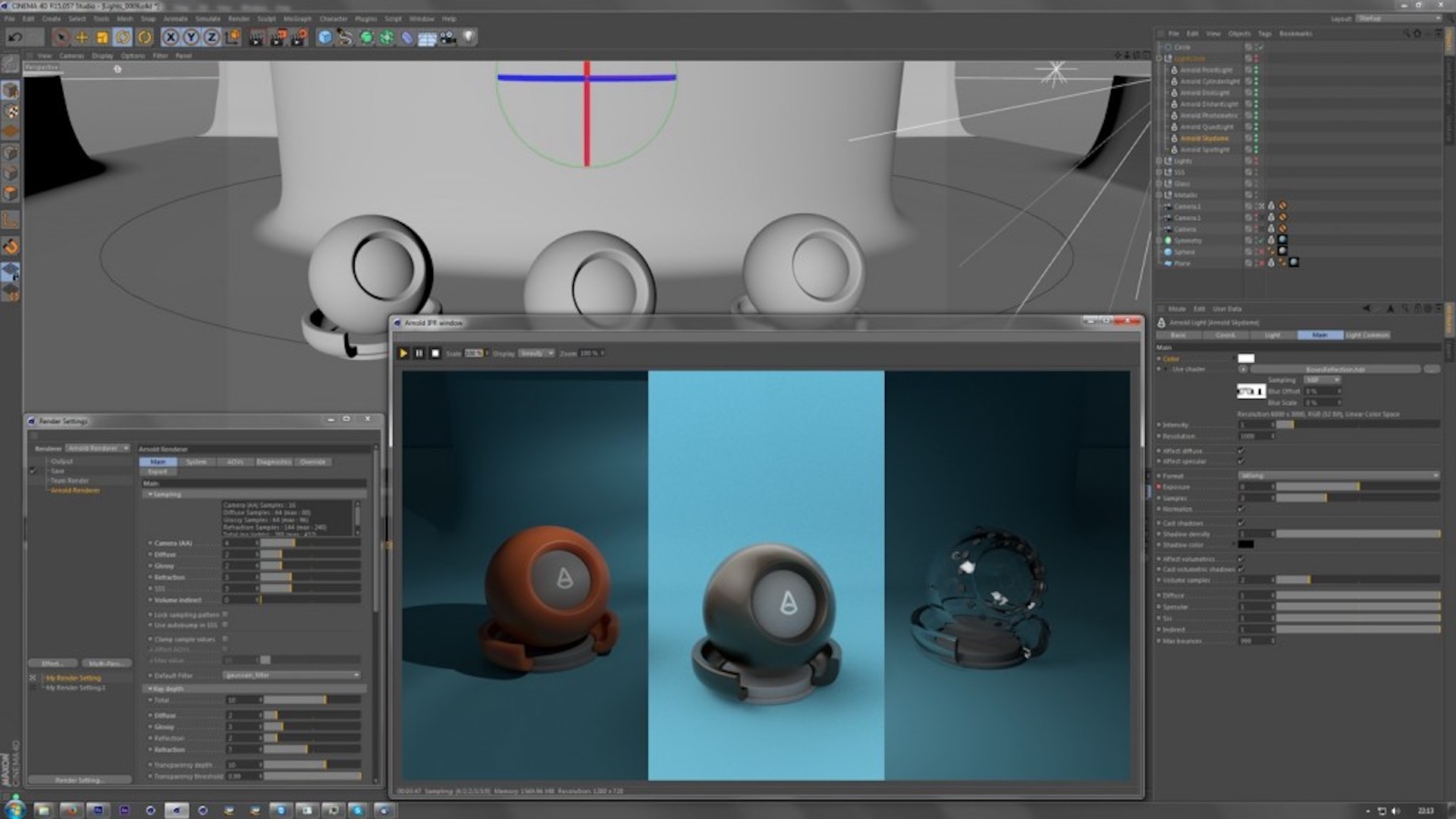Viewport: 1456px width, 819px height.
Task: Open the viewport Display menu
Action: [102, 56]
